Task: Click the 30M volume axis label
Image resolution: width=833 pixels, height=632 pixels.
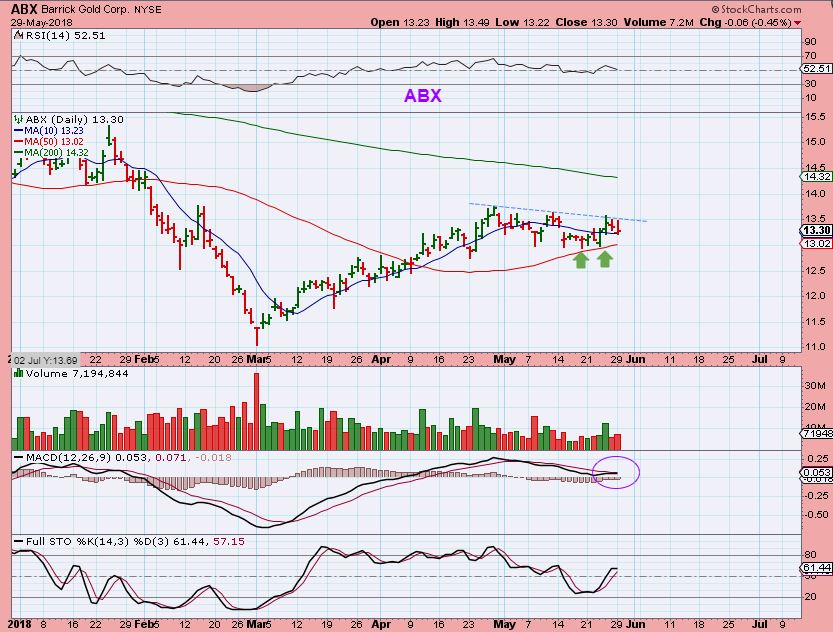Action: tap(815, 385)
